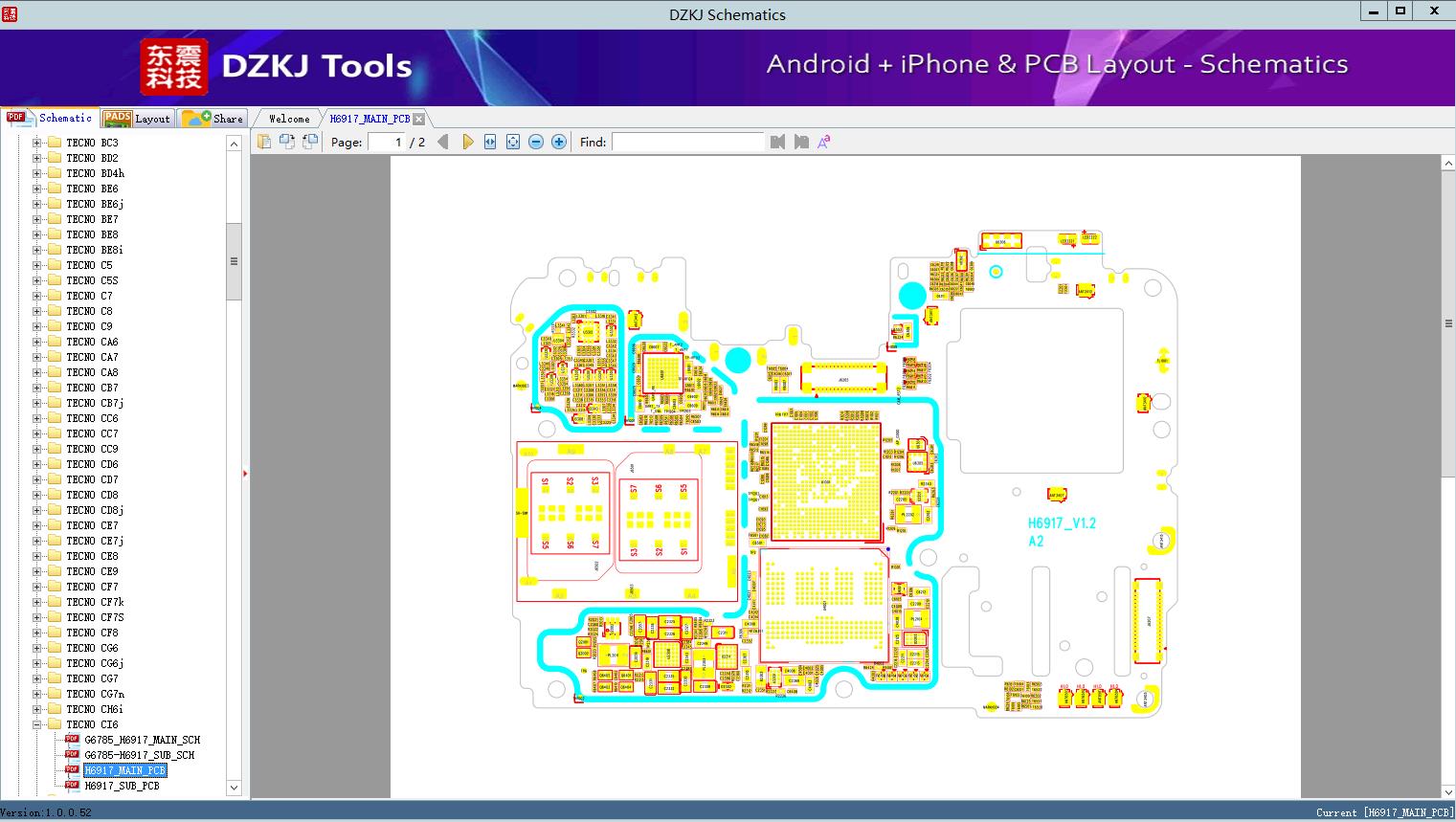Screen dimensions: 1456x822
Task: Fit whole page in view icon
Action: click(x=513, y=142)
